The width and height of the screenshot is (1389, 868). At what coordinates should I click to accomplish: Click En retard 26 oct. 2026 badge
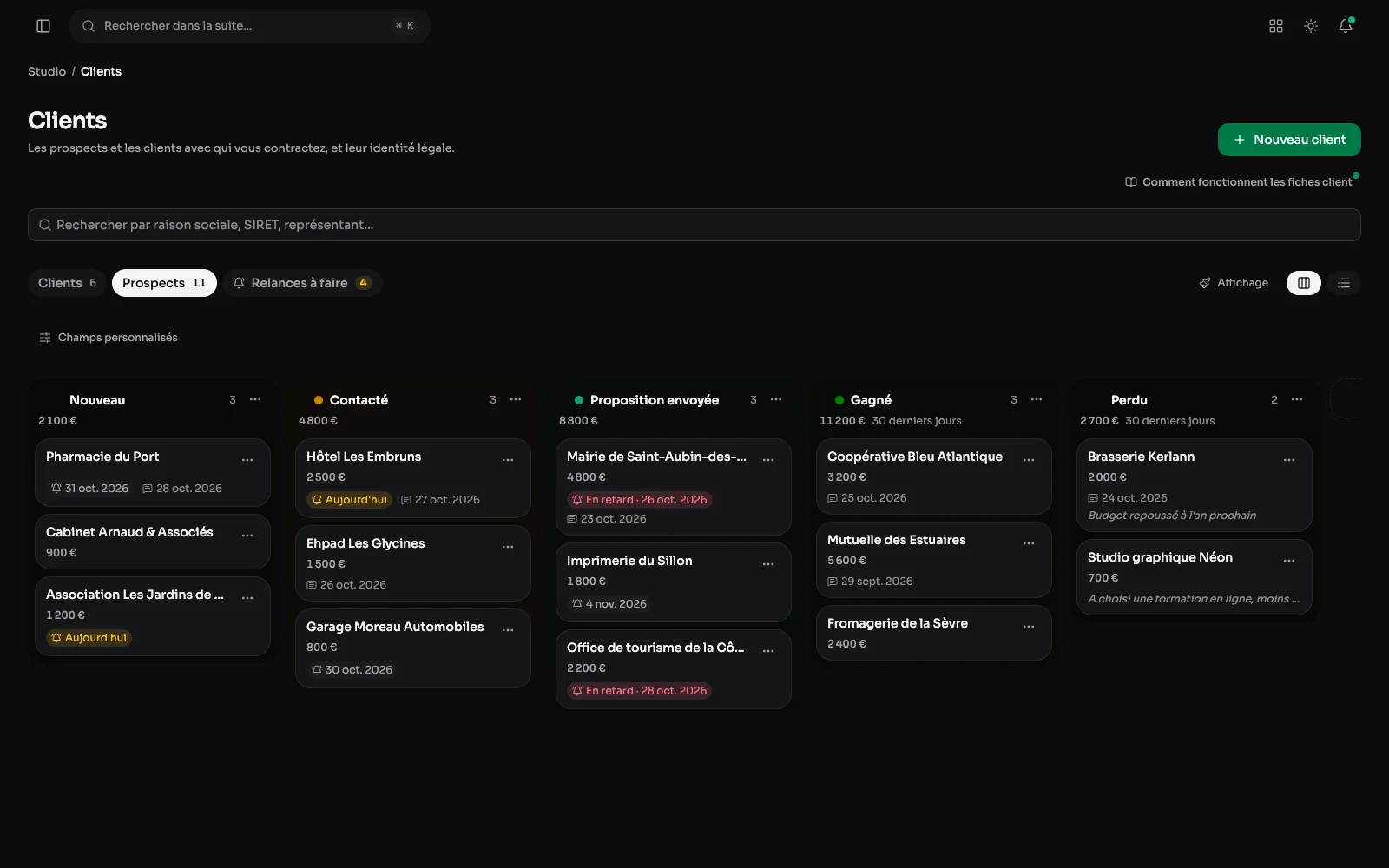tap(639, 500)
